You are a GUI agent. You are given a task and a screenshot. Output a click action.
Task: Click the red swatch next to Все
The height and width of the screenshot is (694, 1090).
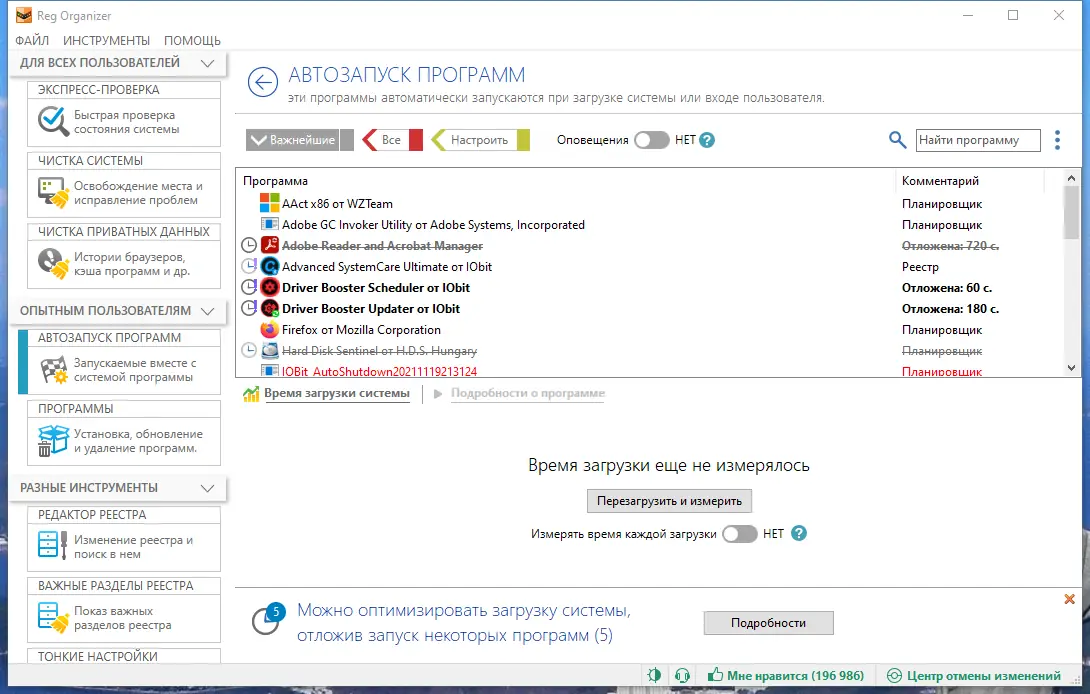point(416,140)
